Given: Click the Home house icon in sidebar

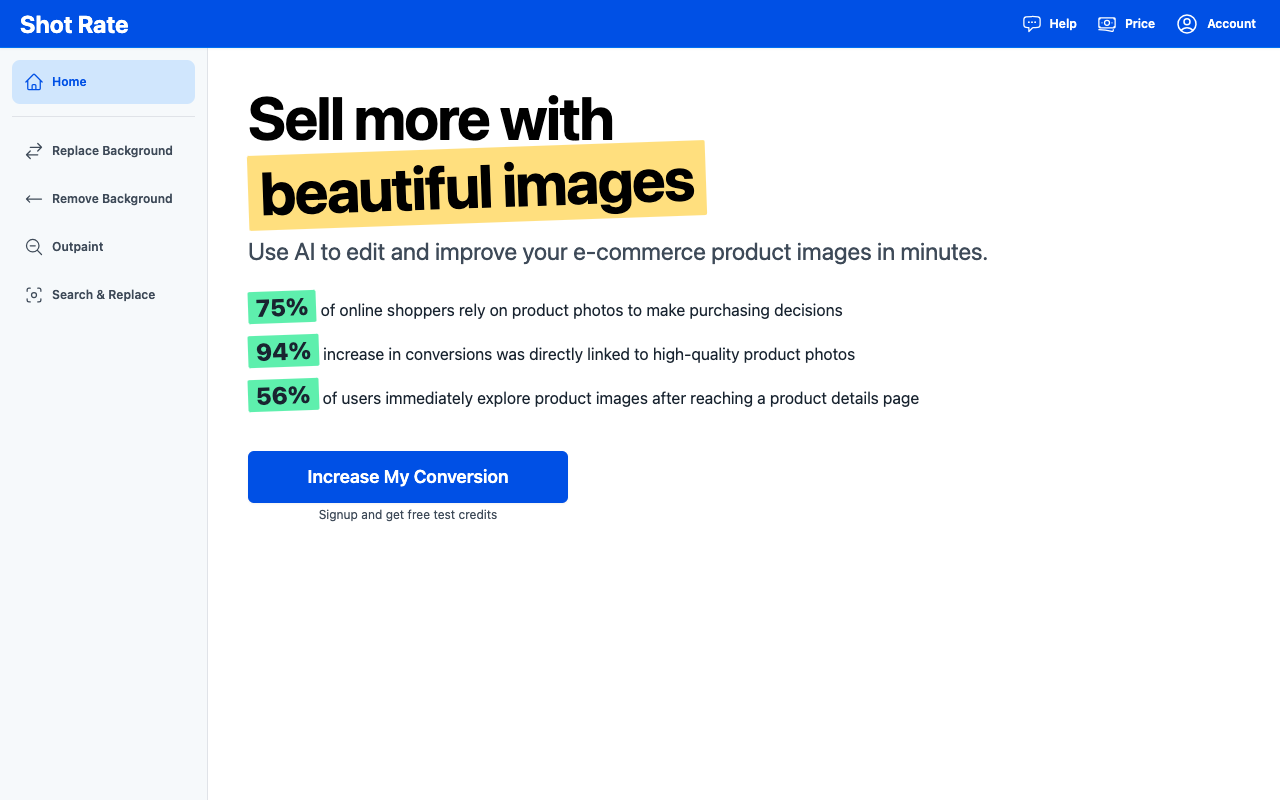Looking at the screenshot, I should tap(34, 82).
